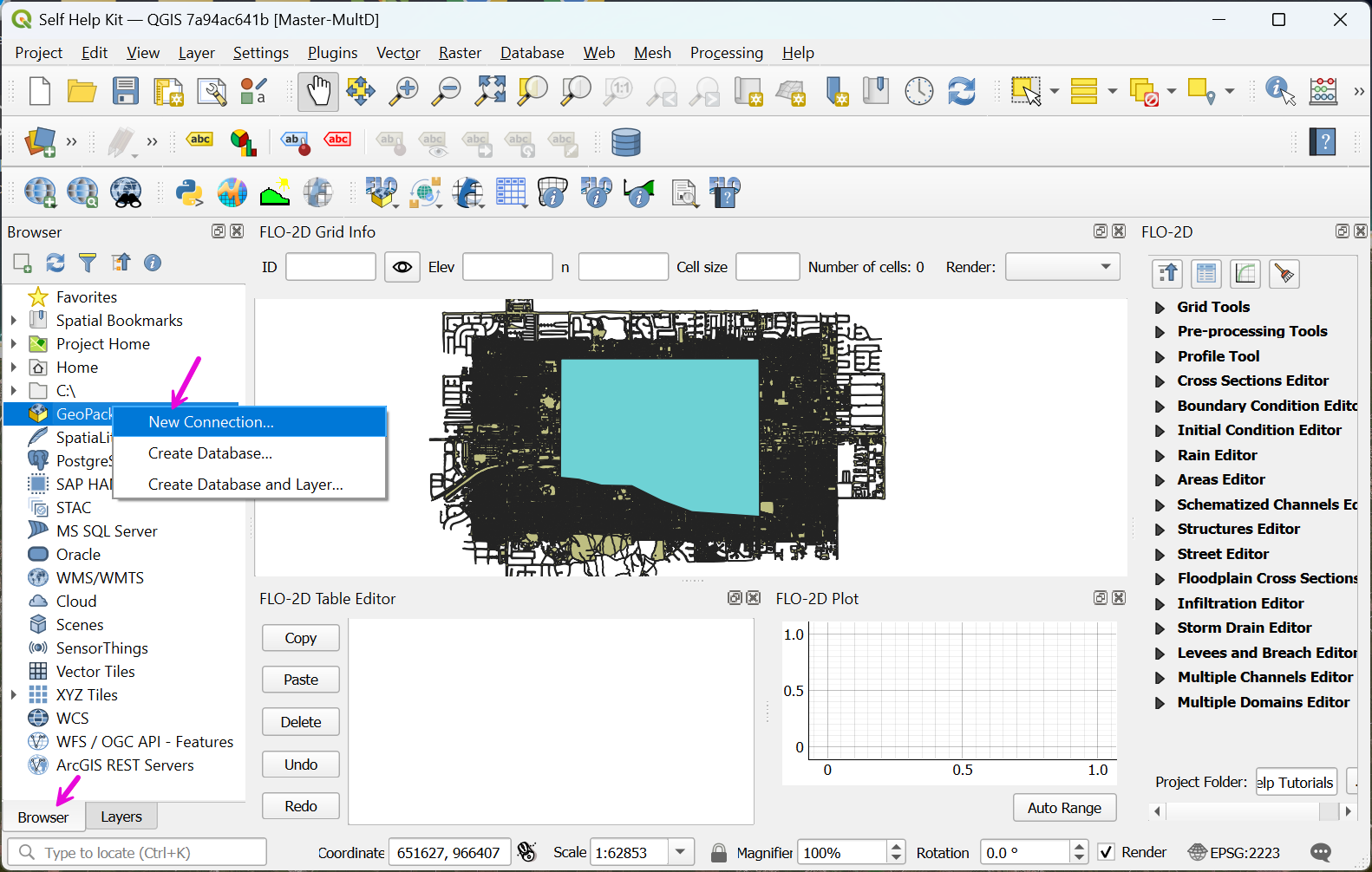Uncheck the Render checkbox in status bar
This screenshot has width=1372, height=872.
point(1107,852)
